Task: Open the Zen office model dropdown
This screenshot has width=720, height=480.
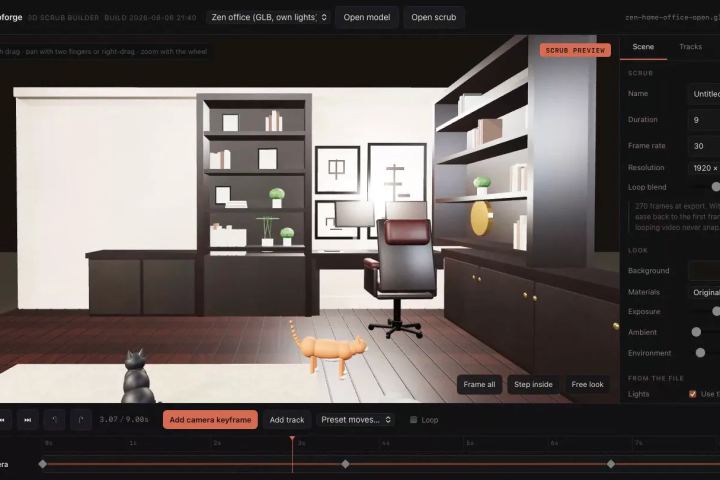Action: [x=269, y=17]
